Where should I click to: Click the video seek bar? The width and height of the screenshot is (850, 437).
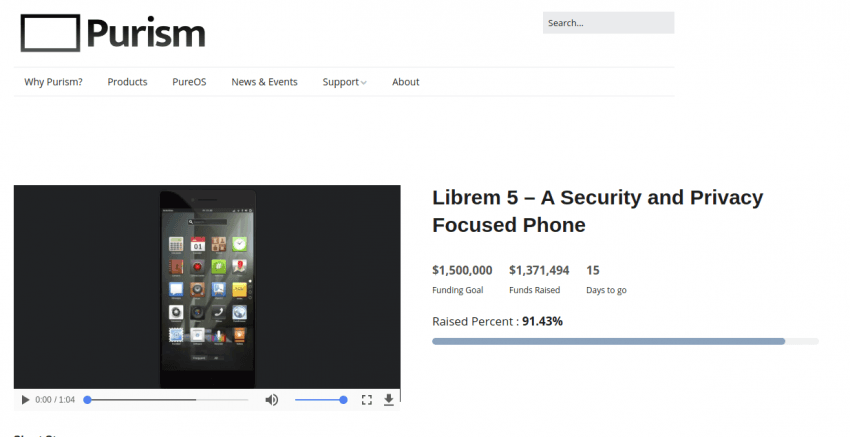coord(166,400)
